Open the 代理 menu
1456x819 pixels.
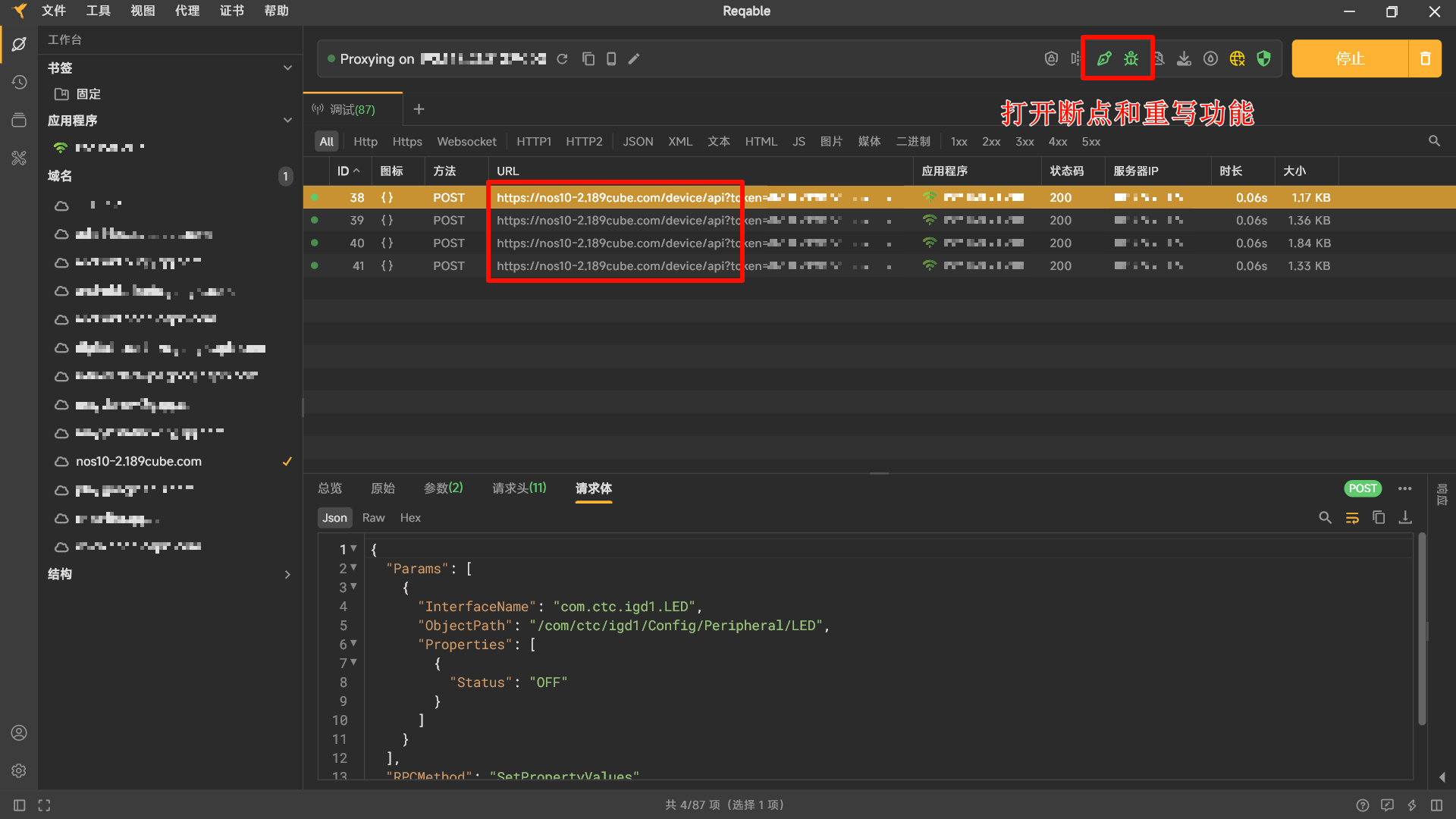(x=187, y=11)
